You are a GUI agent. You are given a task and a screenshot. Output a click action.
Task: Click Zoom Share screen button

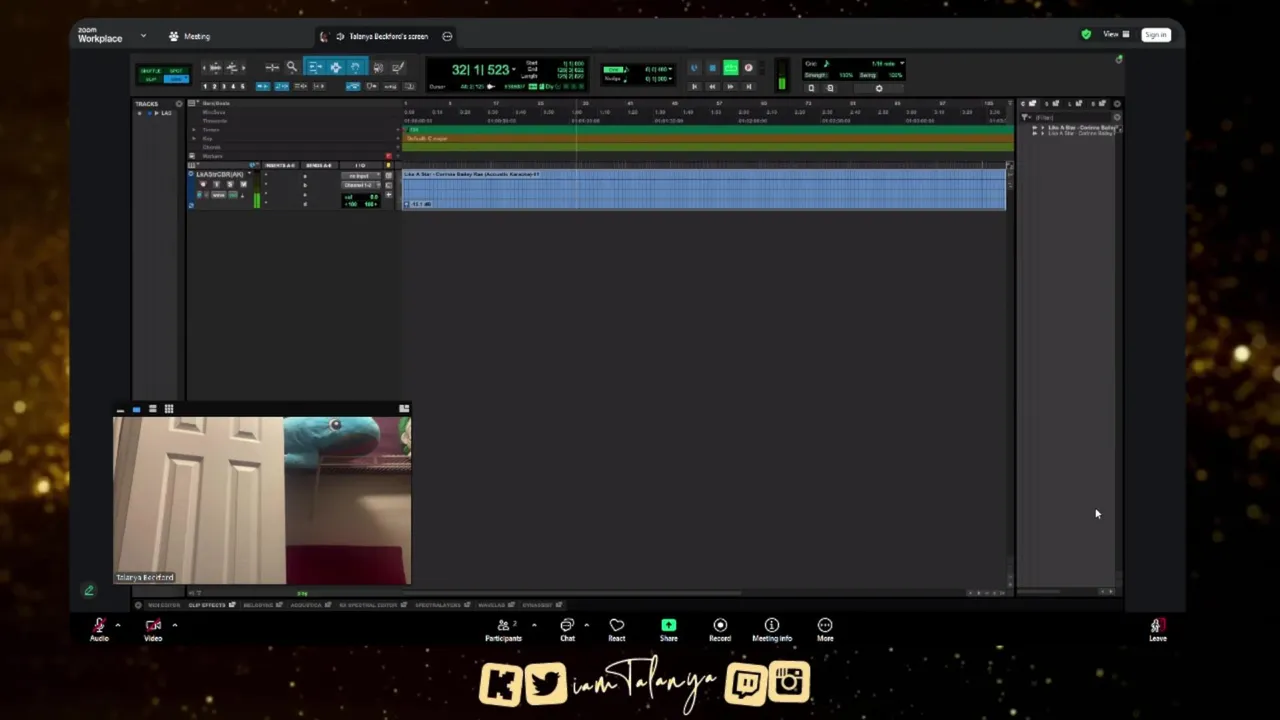668,630
